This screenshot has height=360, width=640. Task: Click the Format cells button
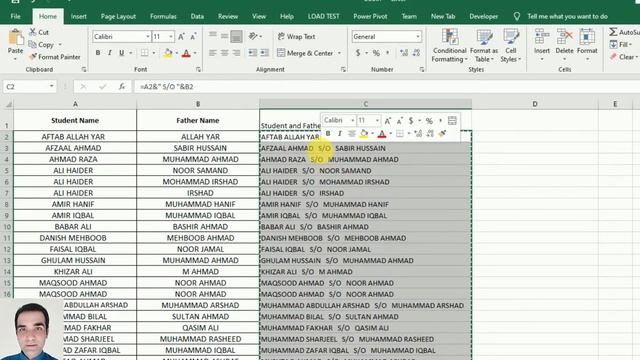[x=587, y=45]
